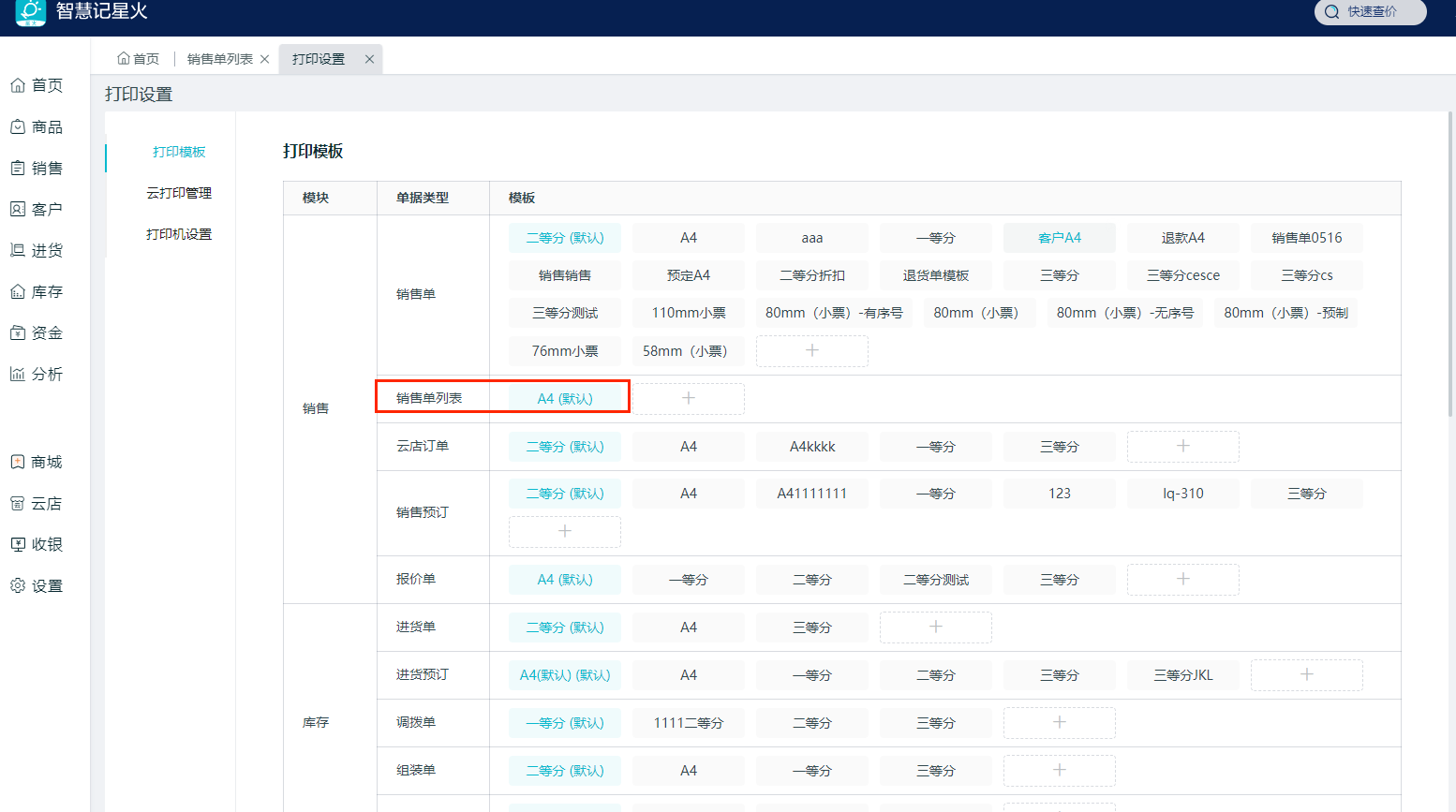This screenshot has height=812, width=1456.
Task: Select the 1111二等分 template
Action: point(689,723)
